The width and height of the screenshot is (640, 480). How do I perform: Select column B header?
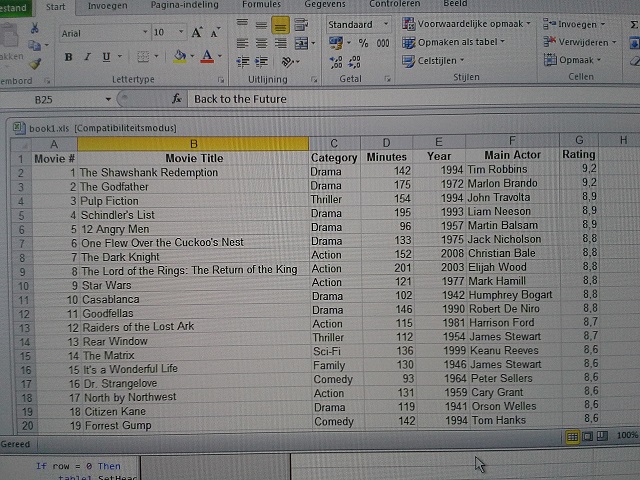coord(193,144)
